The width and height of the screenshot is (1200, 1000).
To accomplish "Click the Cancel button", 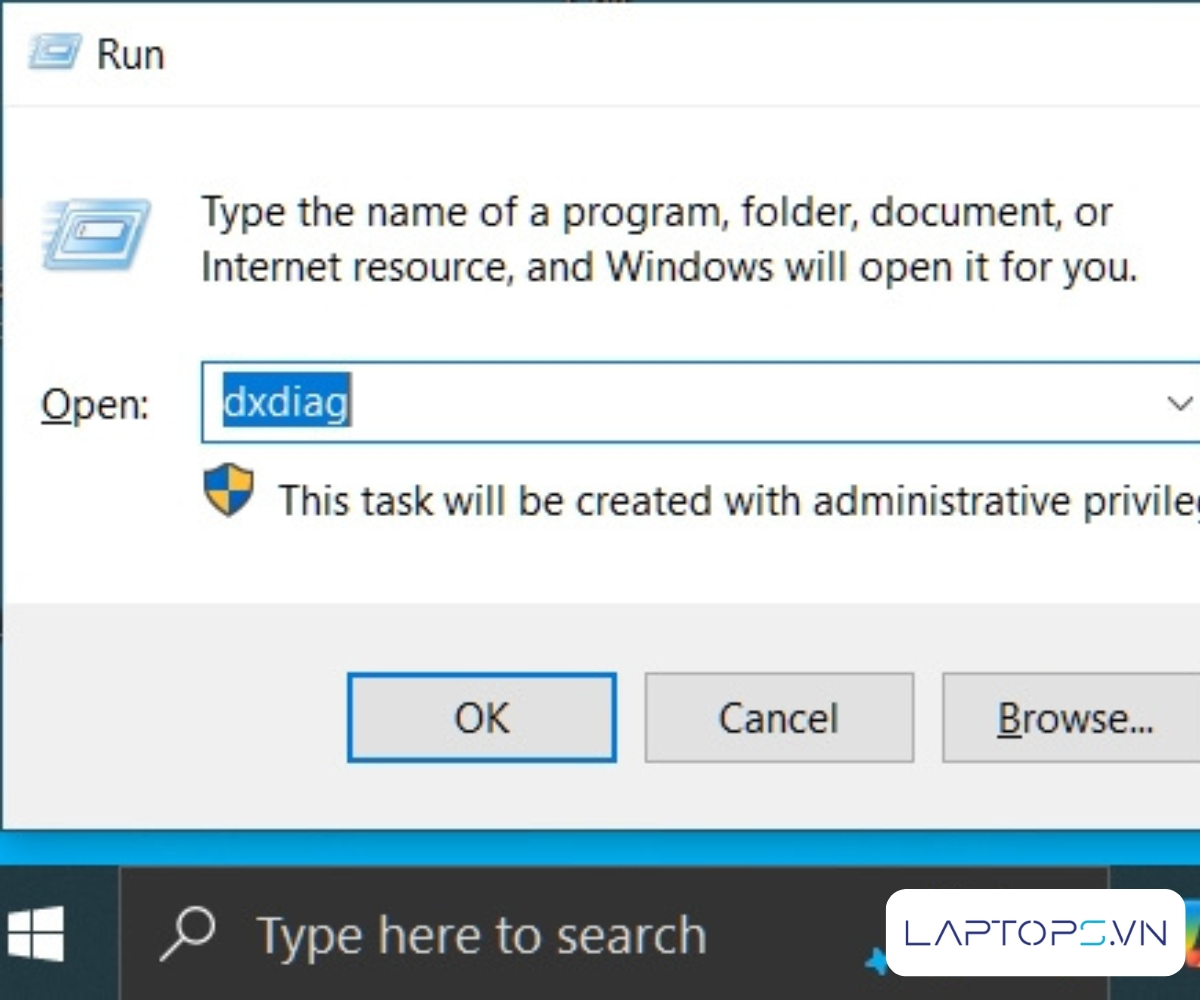I will point(778,717).
